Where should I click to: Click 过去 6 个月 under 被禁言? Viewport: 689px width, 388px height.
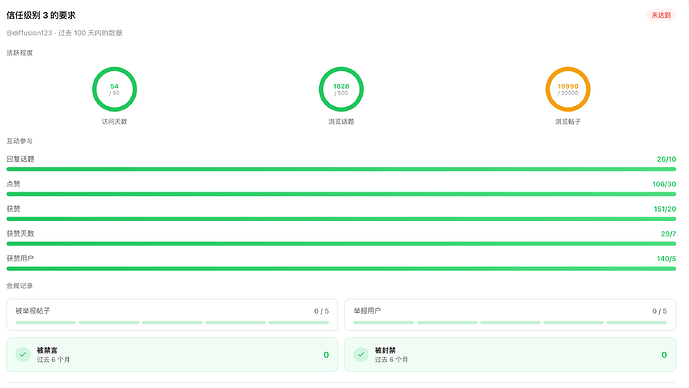click(x=53, y=359)
